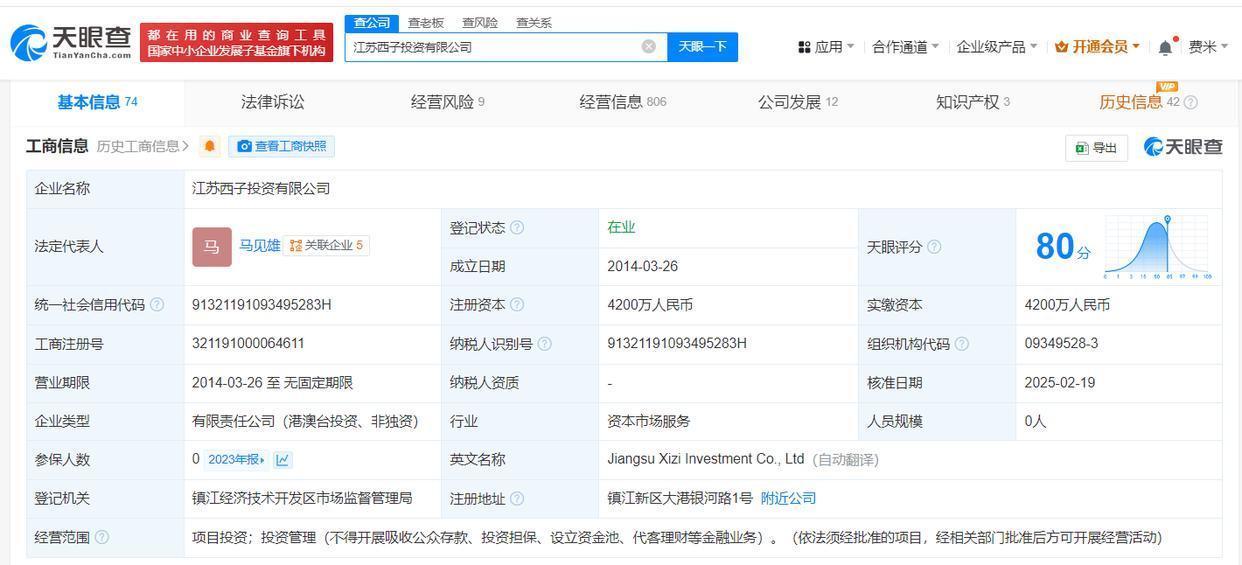Open the 合作通道 dropdown
Image resolution: width=1242 pixels, height=565 pixels.
tap(905, 47)
